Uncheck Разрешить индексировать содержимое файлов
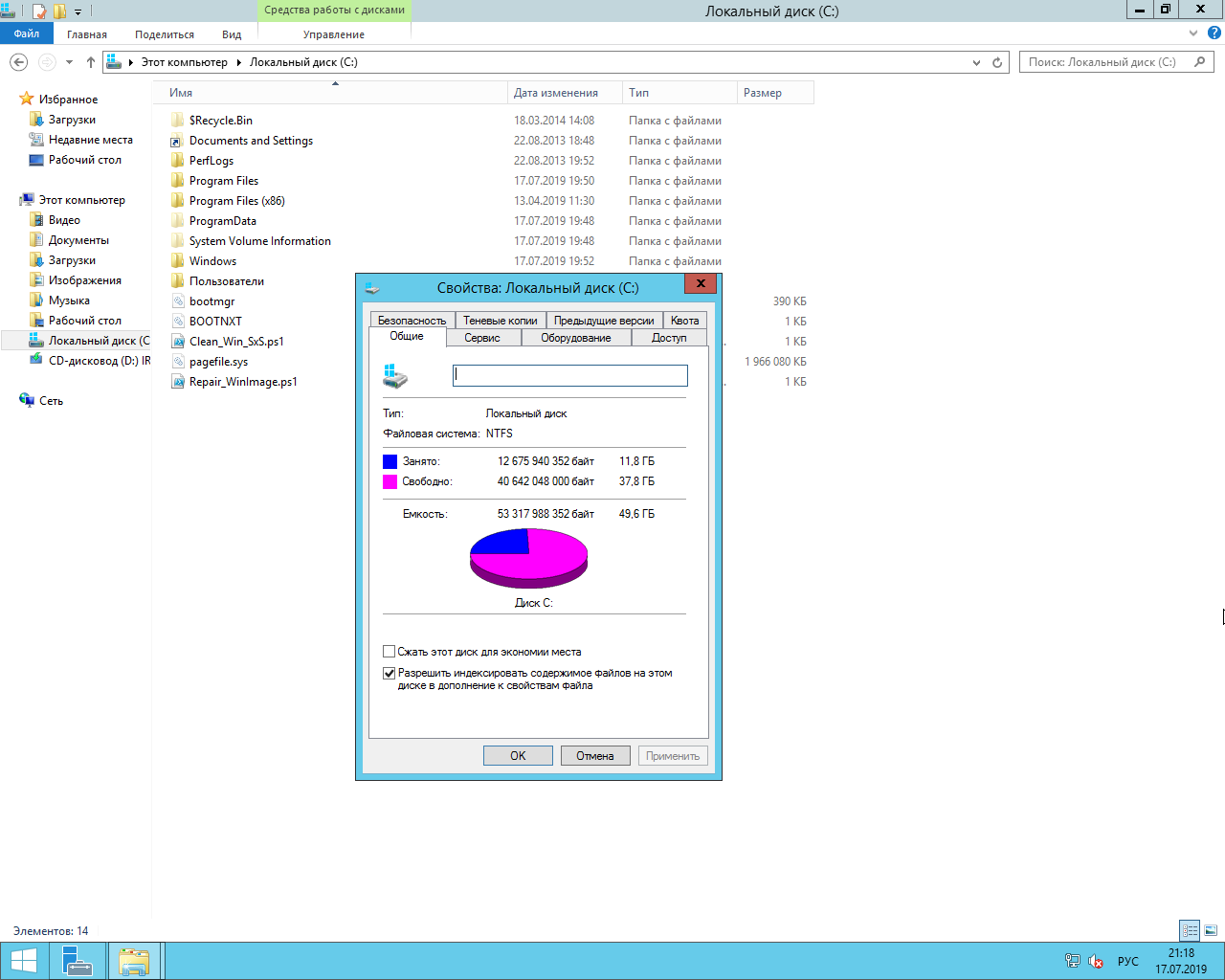1225x980 pixels. (x=389, y=673)
